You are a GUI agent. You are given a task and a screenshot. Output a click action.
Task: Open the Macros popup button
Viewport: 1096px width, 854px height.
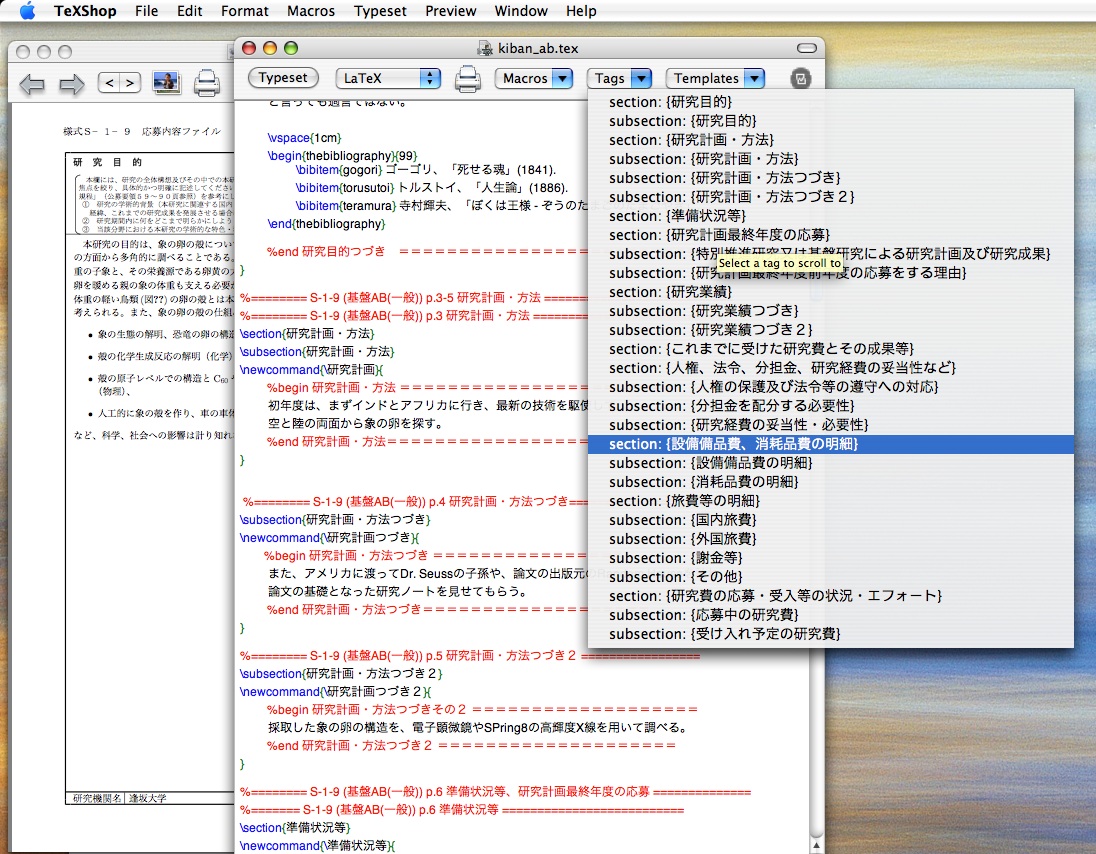coord(534,78)
